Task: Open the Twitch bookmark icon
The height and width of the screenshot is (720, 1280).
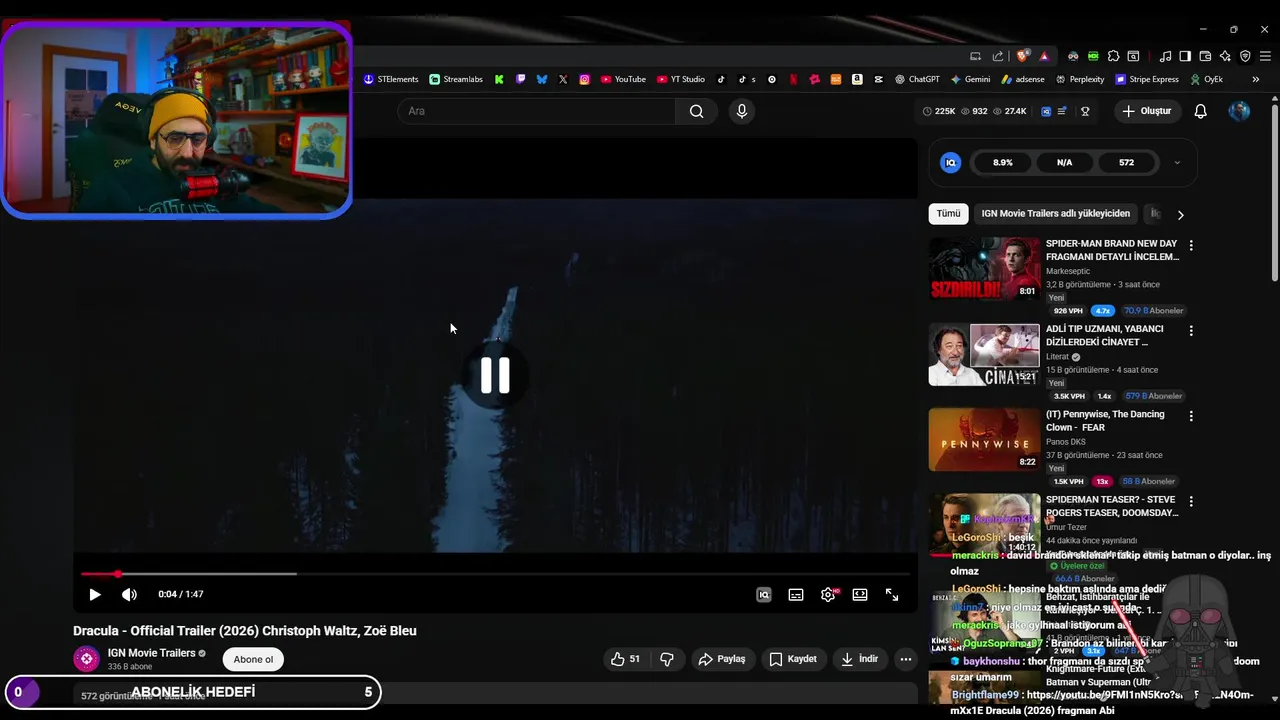Action: (520, 79)
